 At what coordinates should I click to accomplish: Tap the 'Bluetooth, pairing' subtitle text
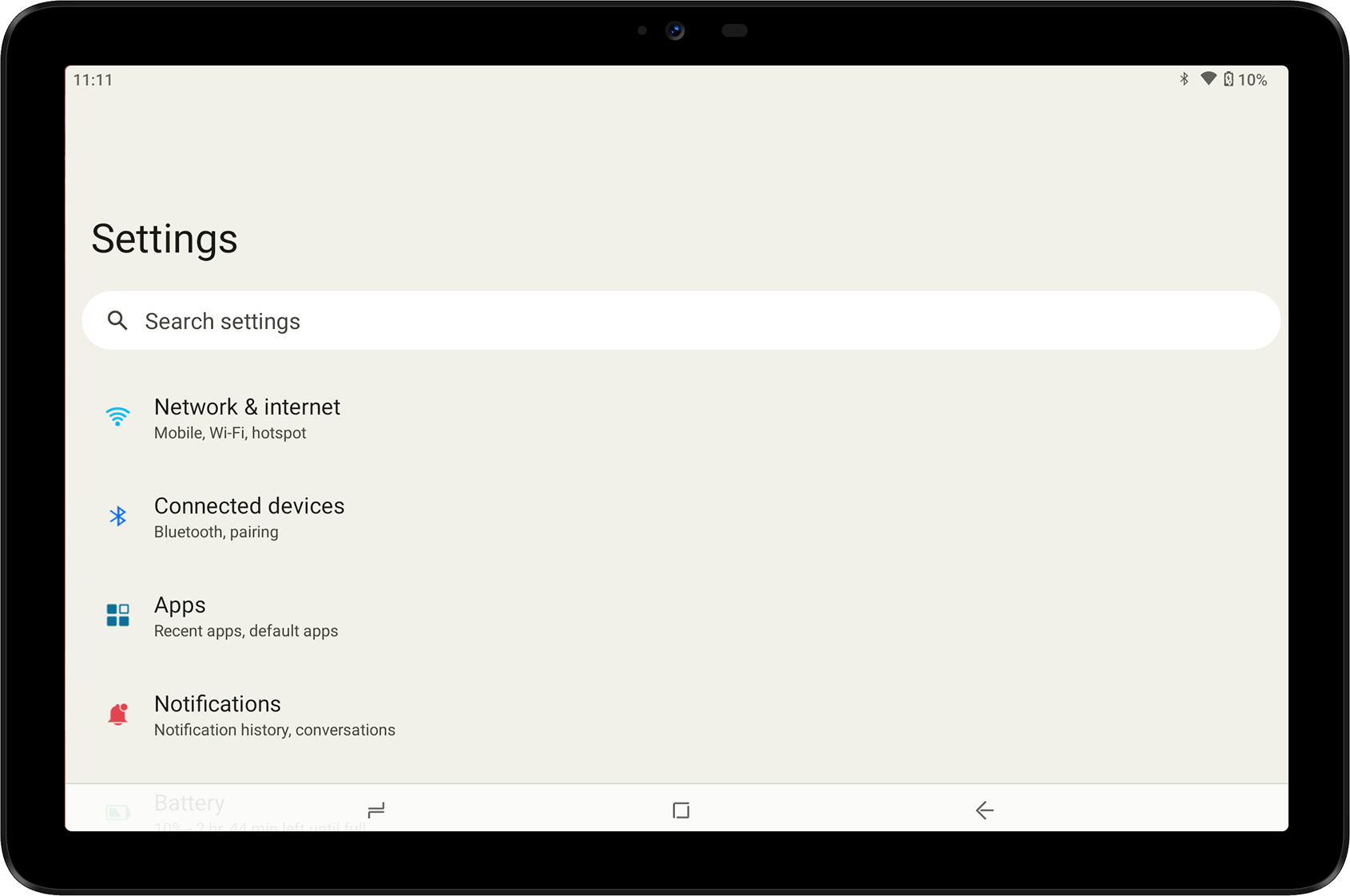216,533
